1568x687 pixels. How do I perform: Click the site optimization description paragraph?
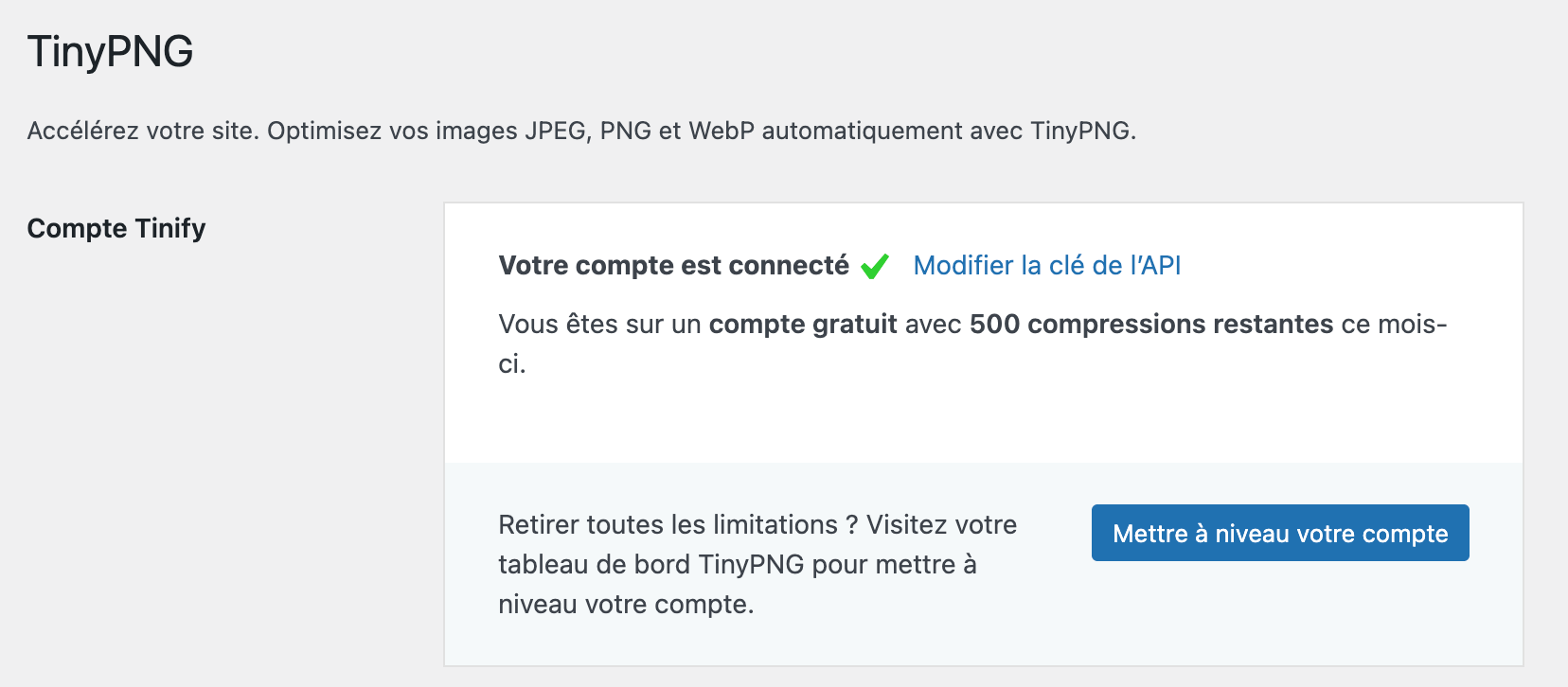click(x=582, y=131)
